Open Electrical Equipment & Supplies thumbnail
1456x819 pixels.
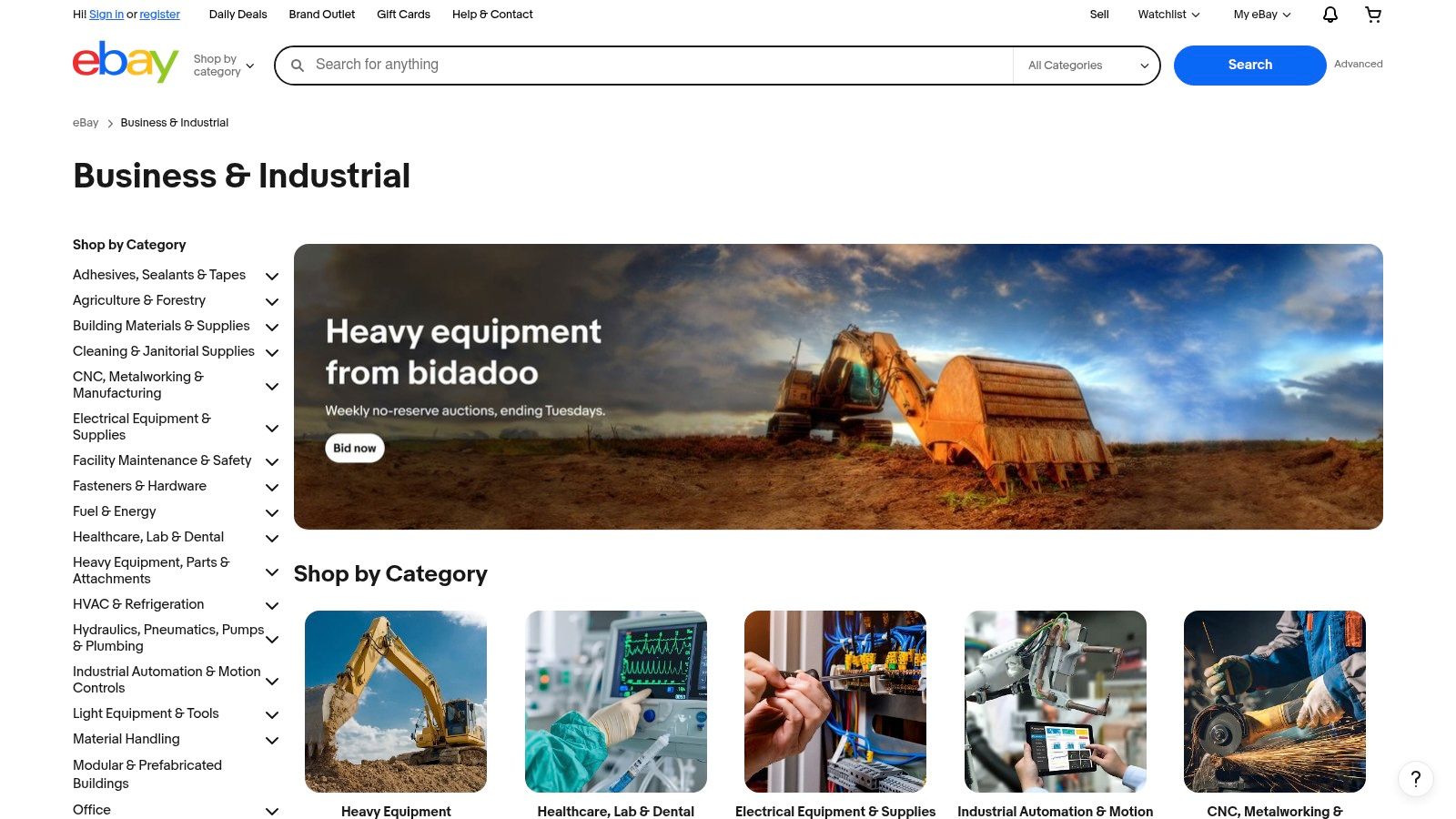835,702
